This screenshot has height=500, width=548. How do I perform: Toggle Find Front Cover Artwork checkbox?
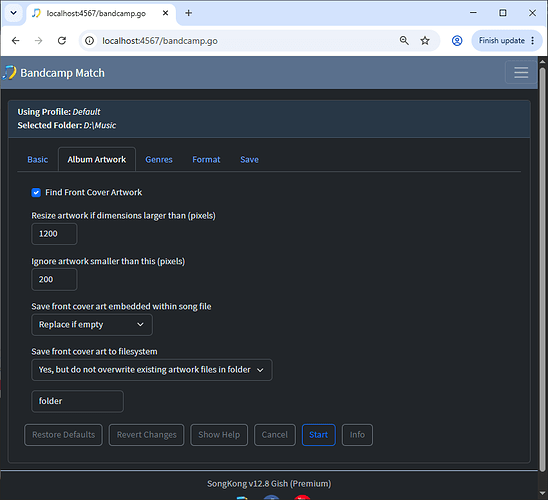pyautogui.click(x=36, y=193)
